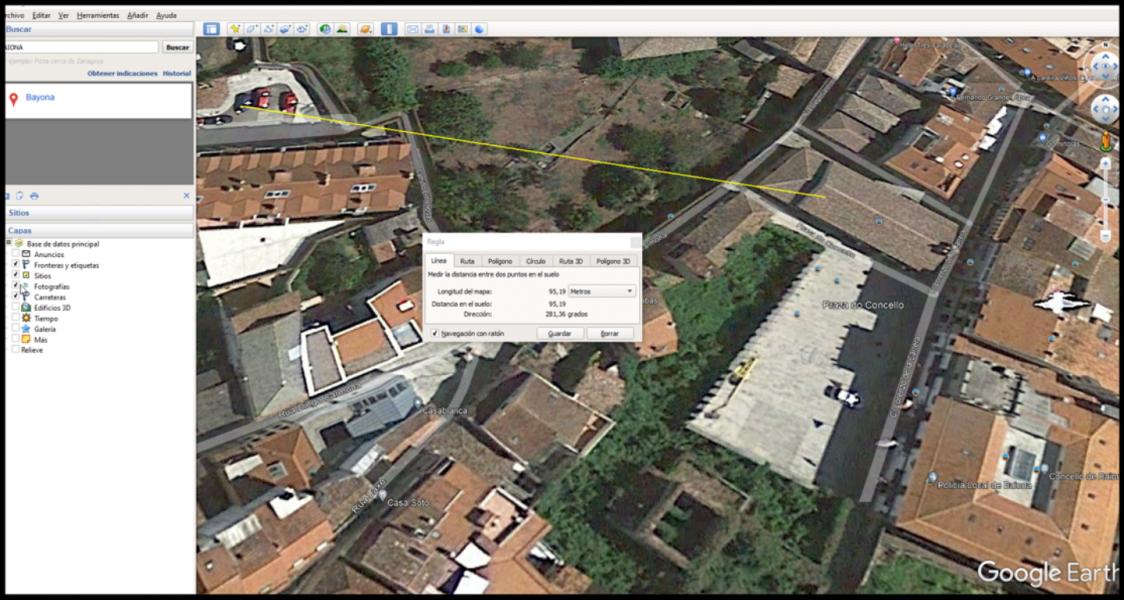Collapse the Base de datos principal tree

click(x=8, y=244)
